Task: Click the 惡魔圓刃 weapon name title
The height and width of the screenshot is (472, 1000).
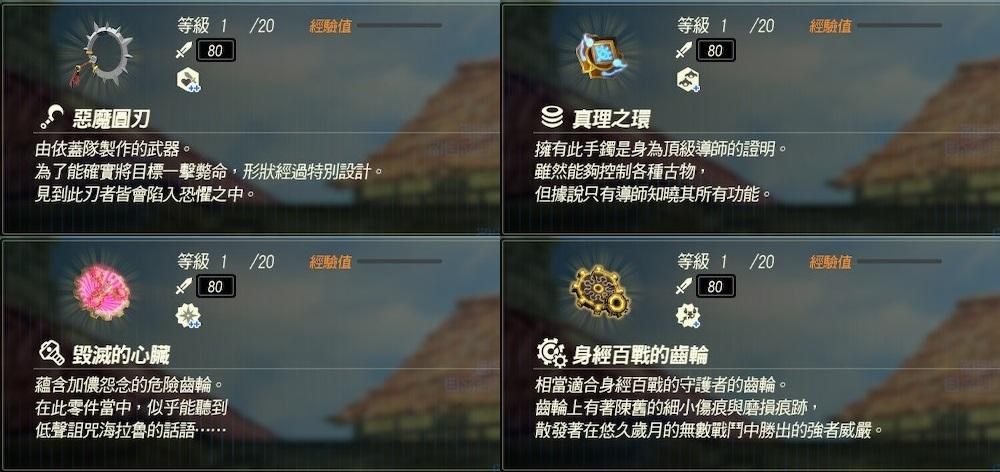Action: (112, 119)
